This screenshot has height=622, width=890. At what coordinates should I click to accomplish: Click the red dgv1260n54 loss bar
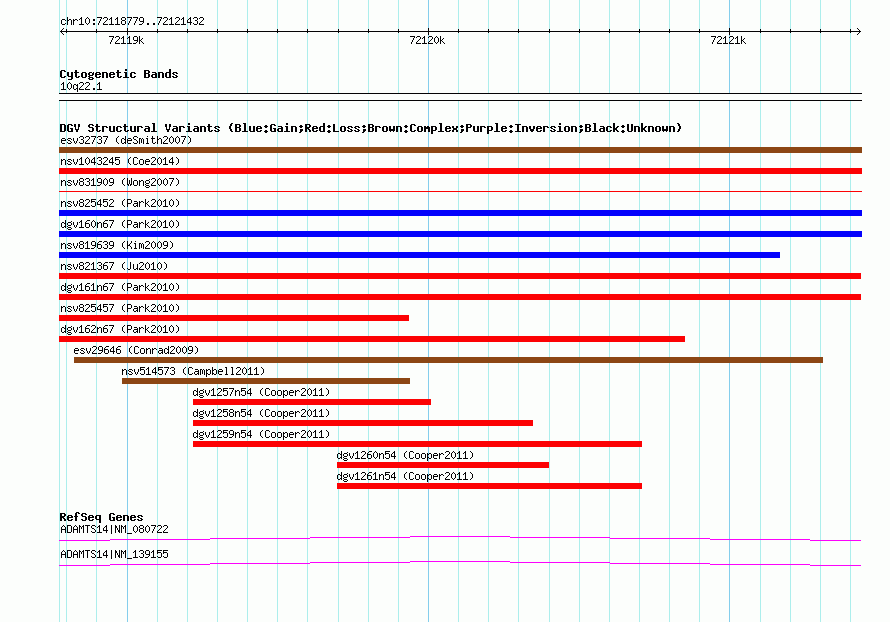pyautogui.click(x=443, y=465)
